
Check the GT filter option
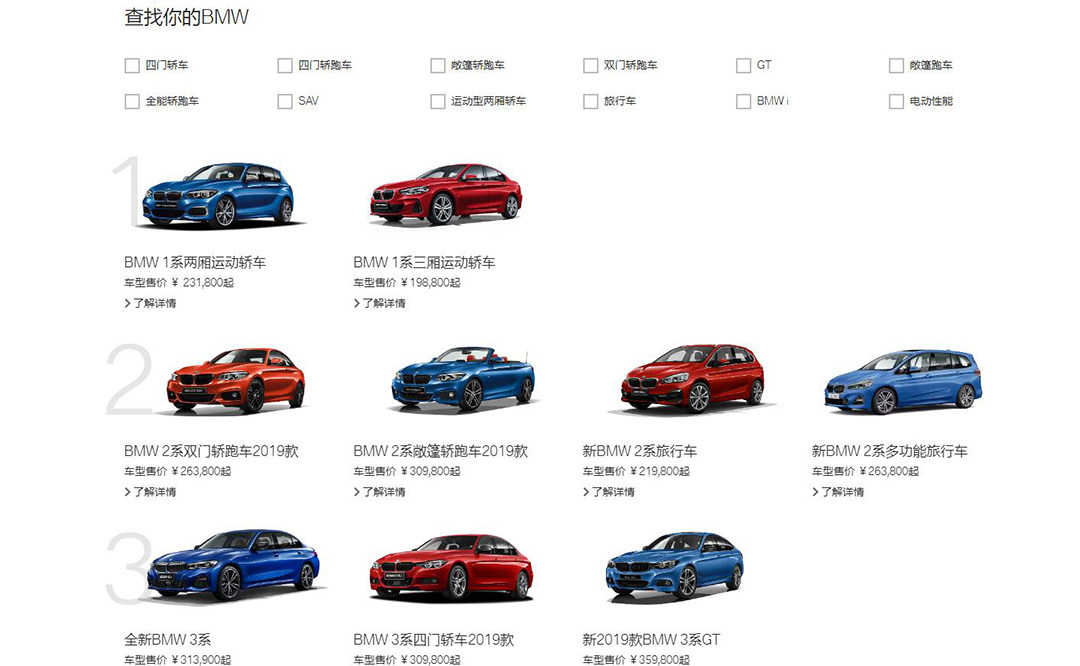[x=743, y=66]
